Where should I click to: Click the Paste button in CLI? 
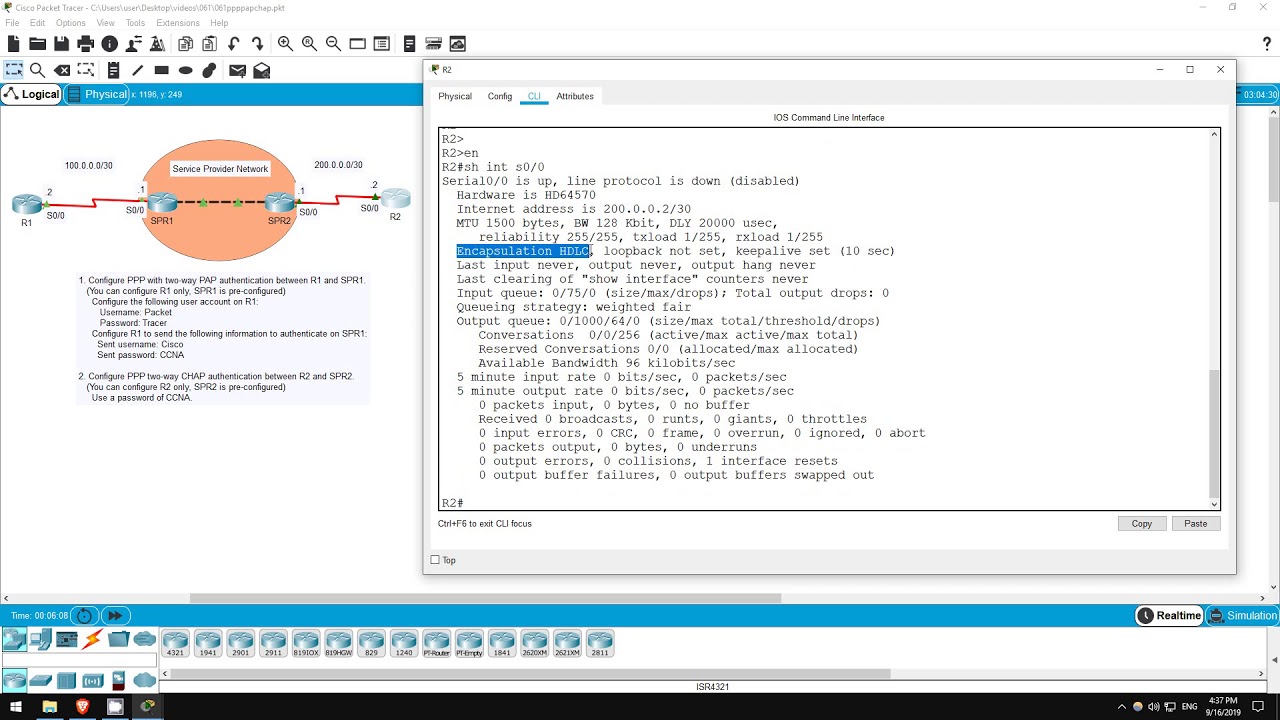coord(1195,523)
